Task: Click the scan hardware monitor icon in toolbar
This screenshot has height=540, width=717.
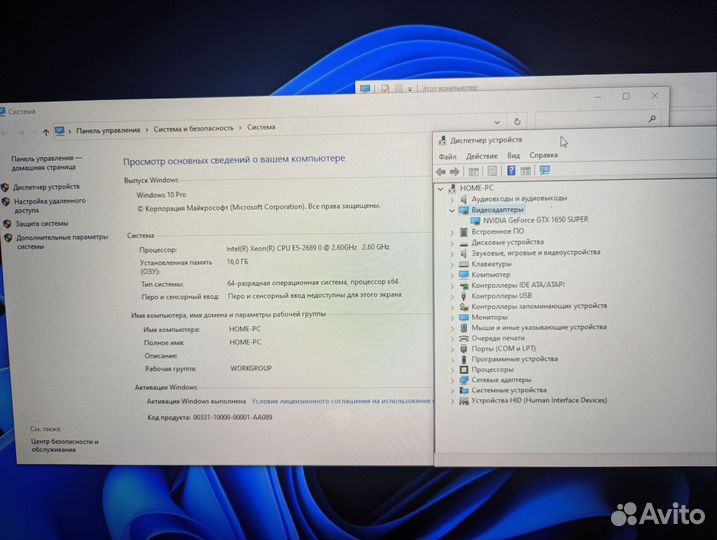Action: [545, 171]
